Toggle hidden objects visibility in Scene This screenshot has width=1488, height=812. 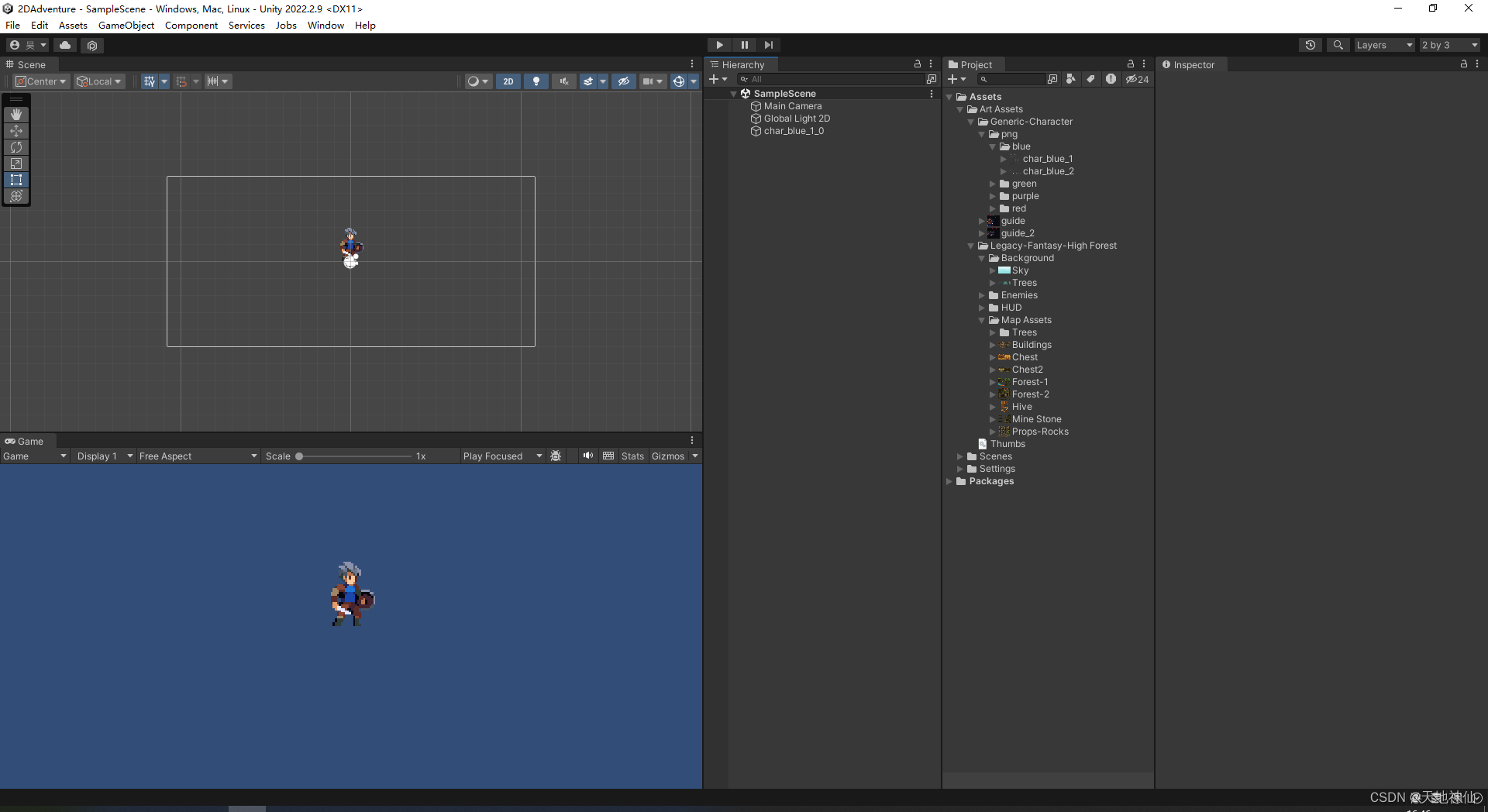pos(624,81)
